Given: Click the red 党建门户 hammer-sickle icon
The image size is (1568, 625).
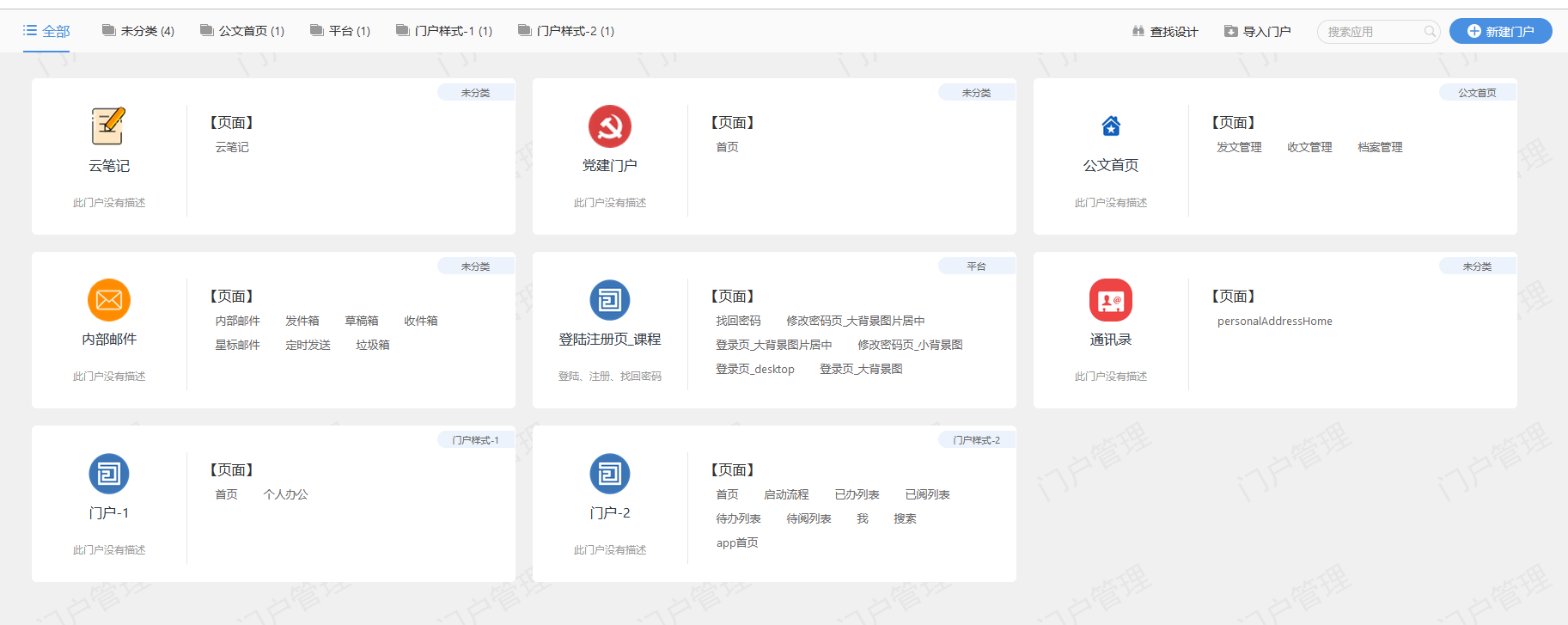Looking at the screenshot, I should pos(609,126).
